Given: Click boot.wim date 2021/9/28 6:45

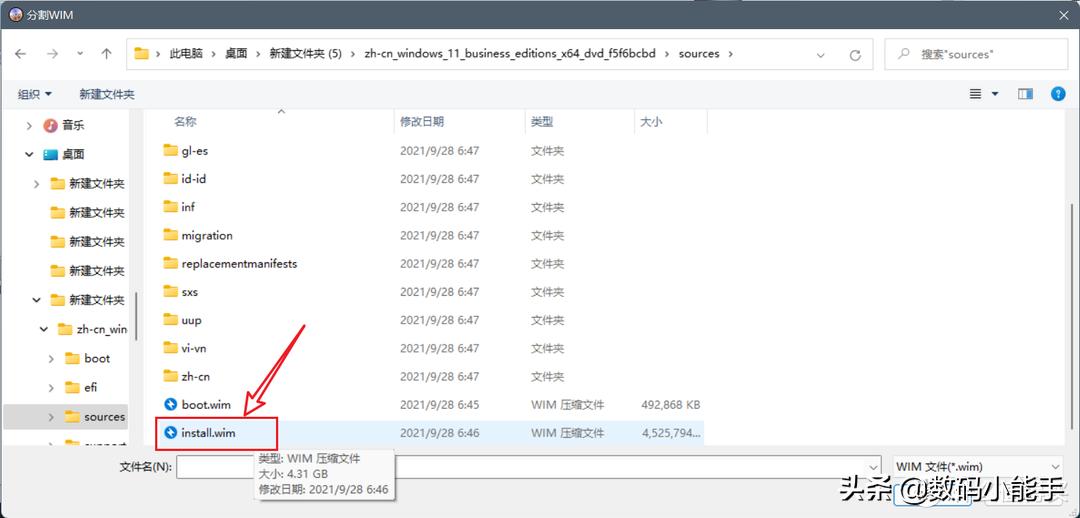Looking at the screenshot, I should point(439,405).
